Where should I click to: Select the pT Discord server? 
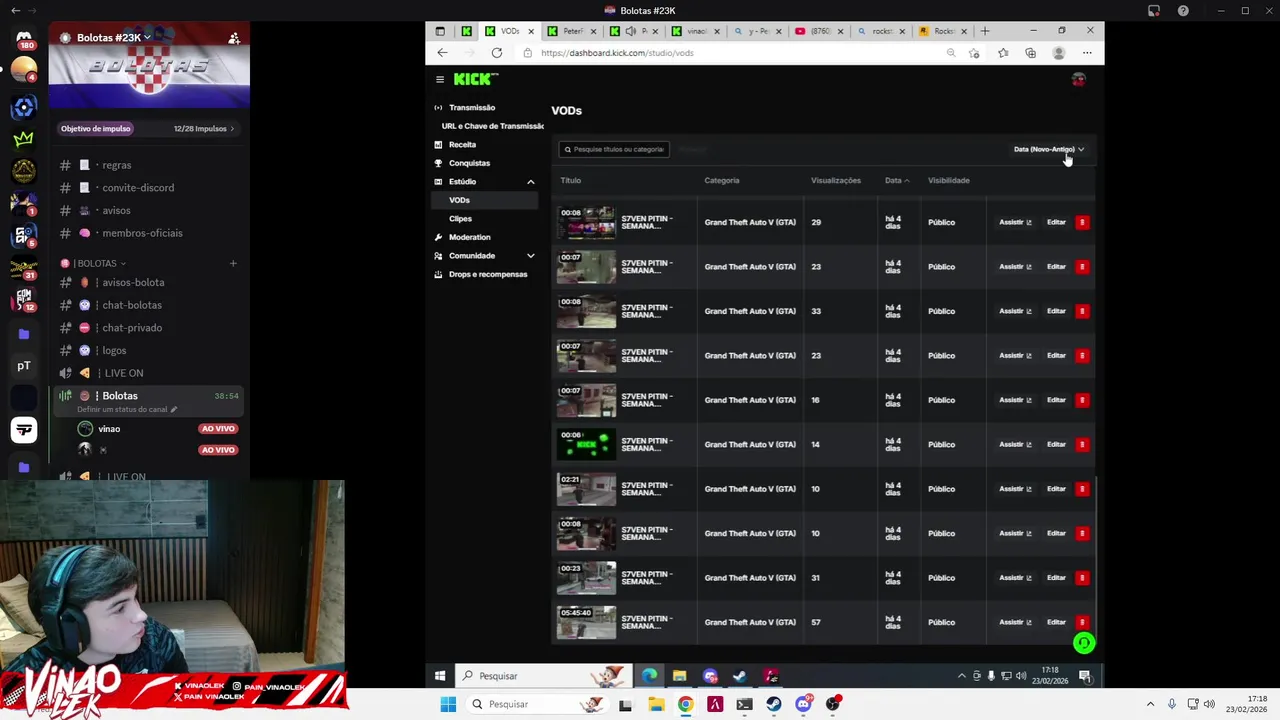24,366
